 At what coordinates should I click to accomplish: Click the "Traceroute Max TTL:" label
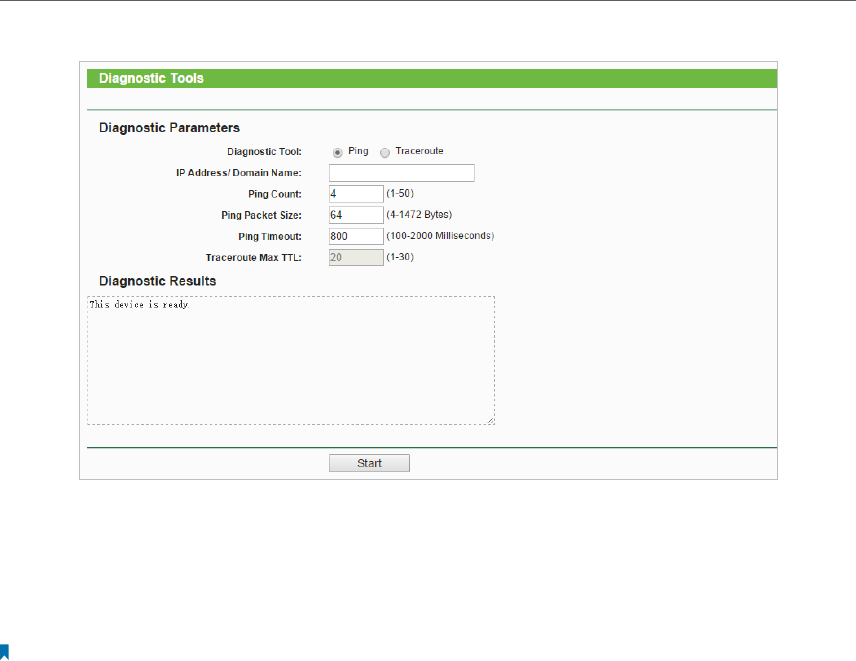[253, 258]
